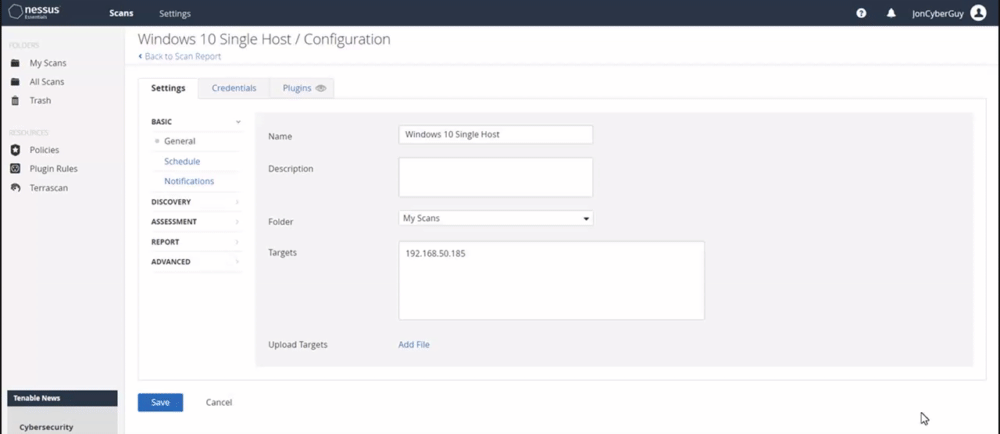Screen dimensions: 1000x434
Task: Open the Settings top menu
Action: coord(175,13)
